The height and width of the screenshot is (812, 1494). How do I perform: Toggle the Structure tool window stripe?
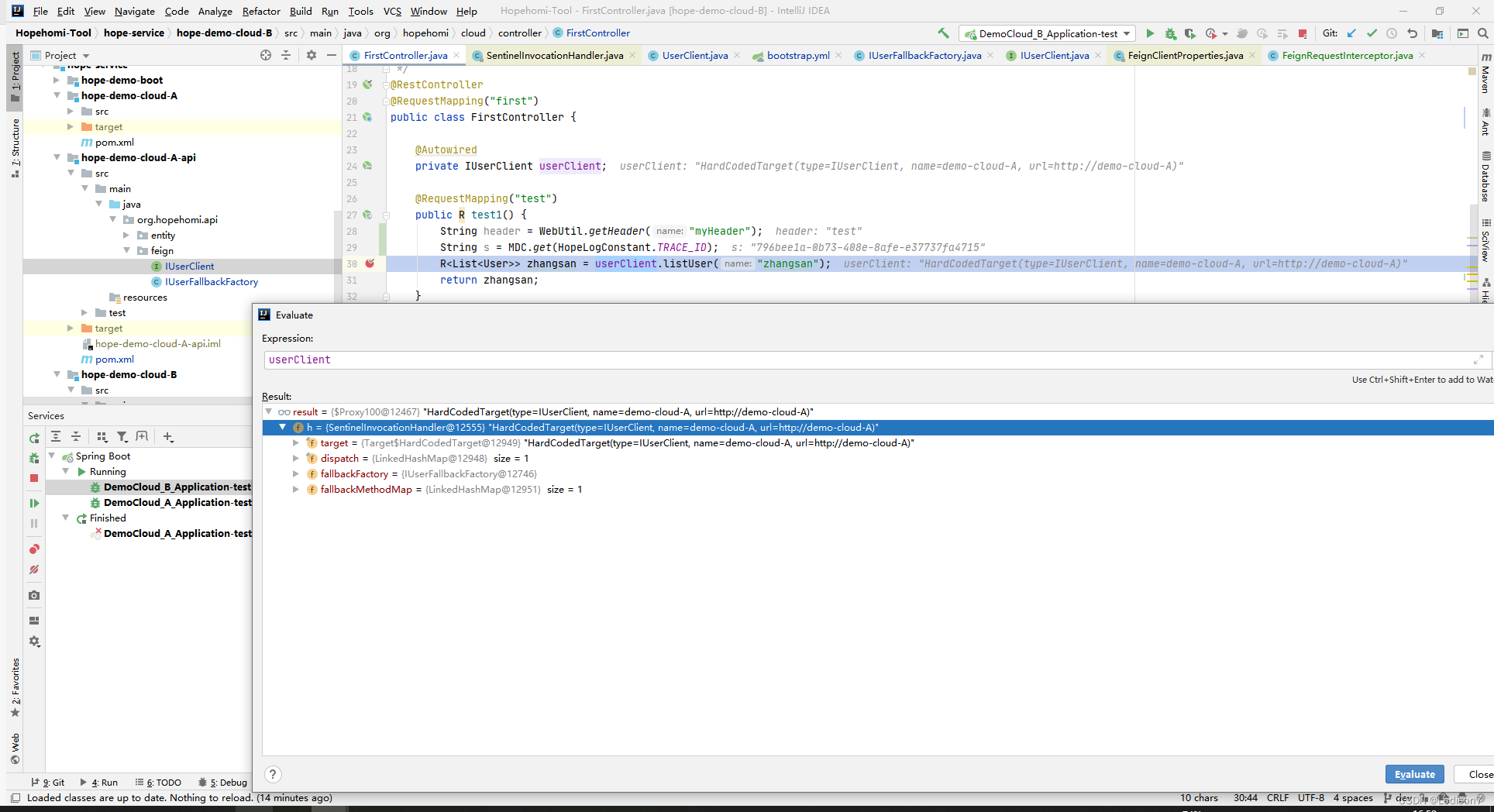(15, 147)
